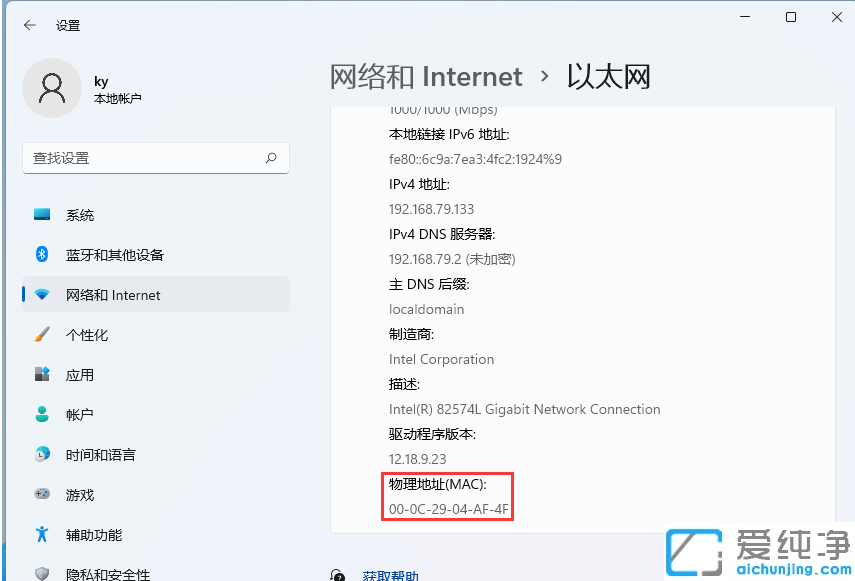Open 应用 settings
The height and width of the screenshot is (581, 855).
click(x=79, y=375)
